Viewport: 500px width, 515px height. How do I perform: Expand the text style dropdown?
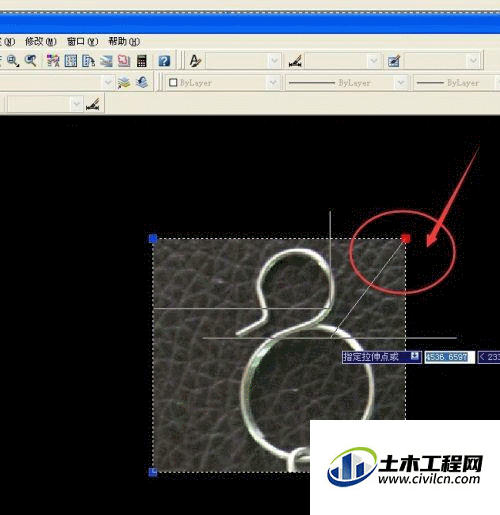(274, 61)
